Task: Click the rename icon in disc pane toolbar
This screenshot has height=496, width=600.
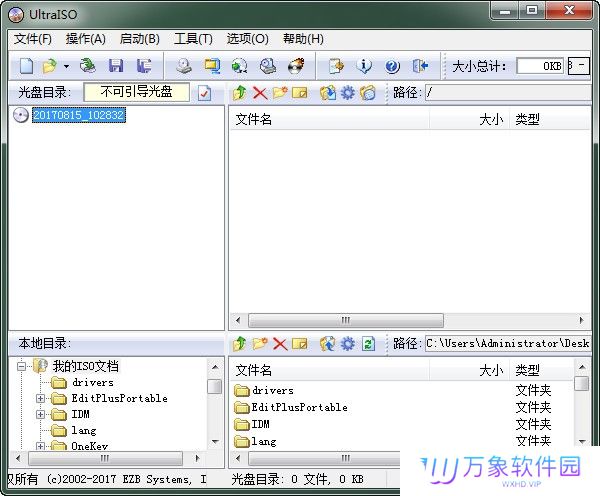Action: pos(300,93)
